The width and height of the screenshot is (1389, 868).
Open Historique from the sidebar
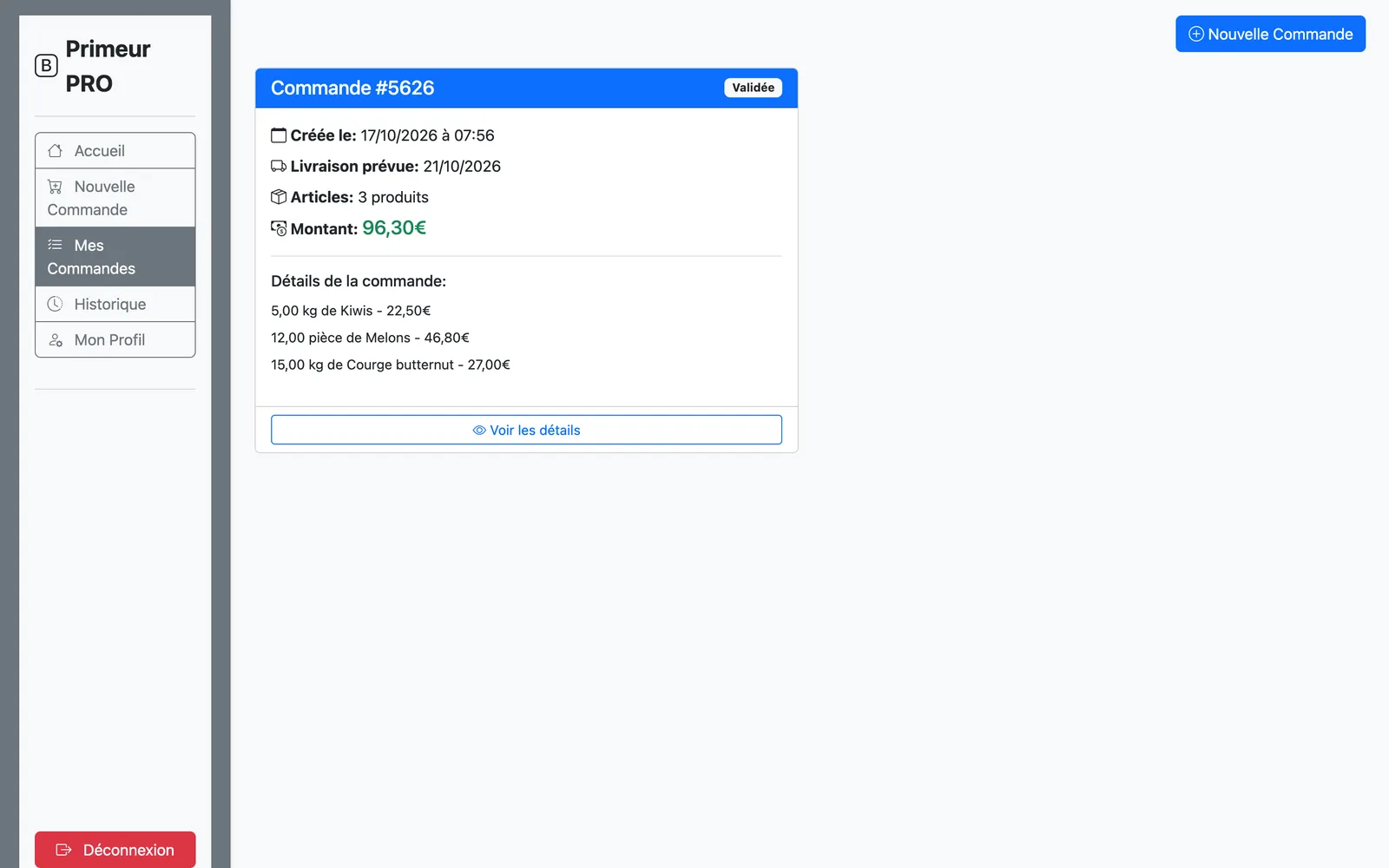point(115,304)
